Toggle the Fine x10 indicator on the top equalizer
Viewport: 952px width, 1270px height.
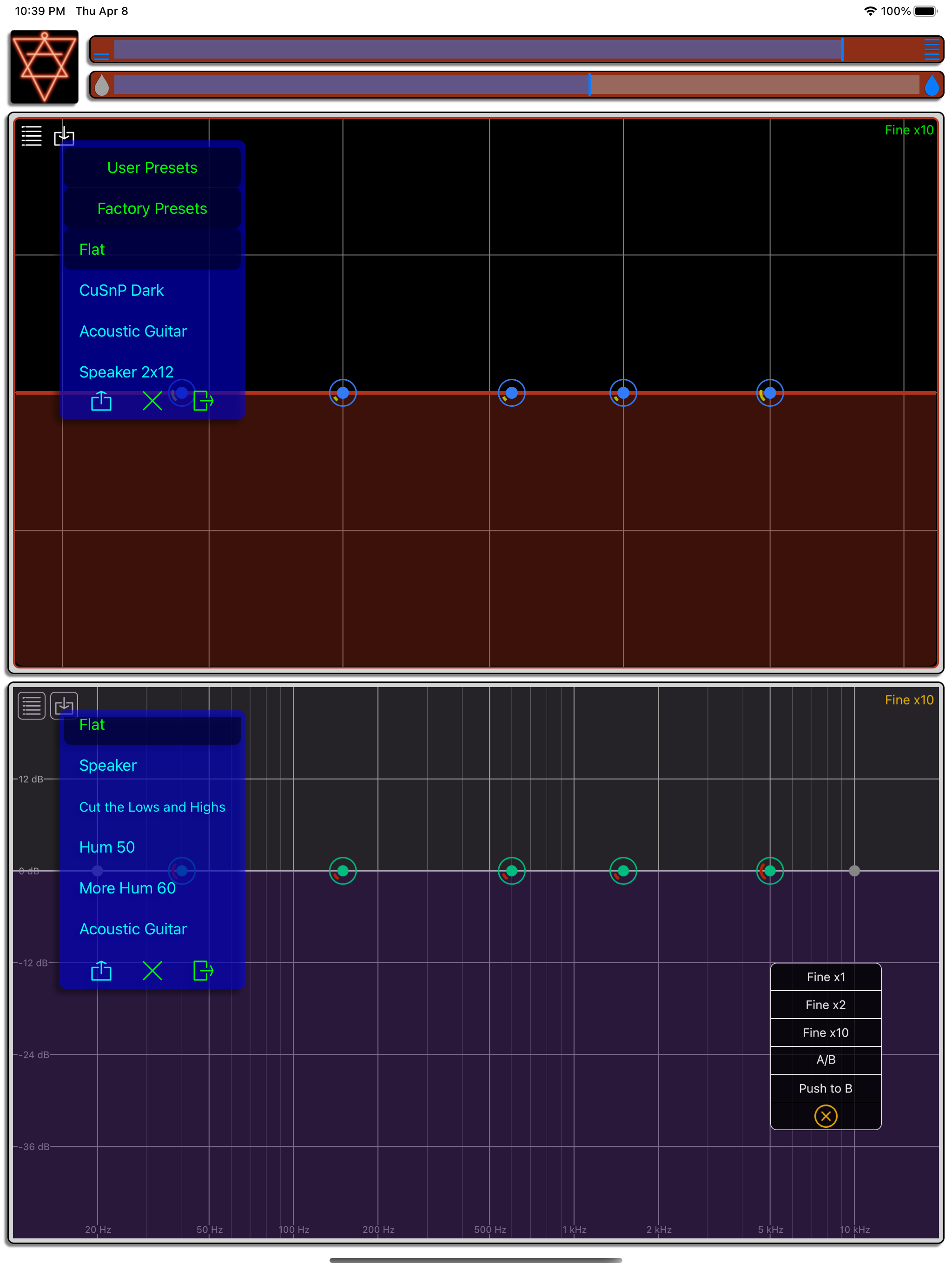(x=910, y=130)
